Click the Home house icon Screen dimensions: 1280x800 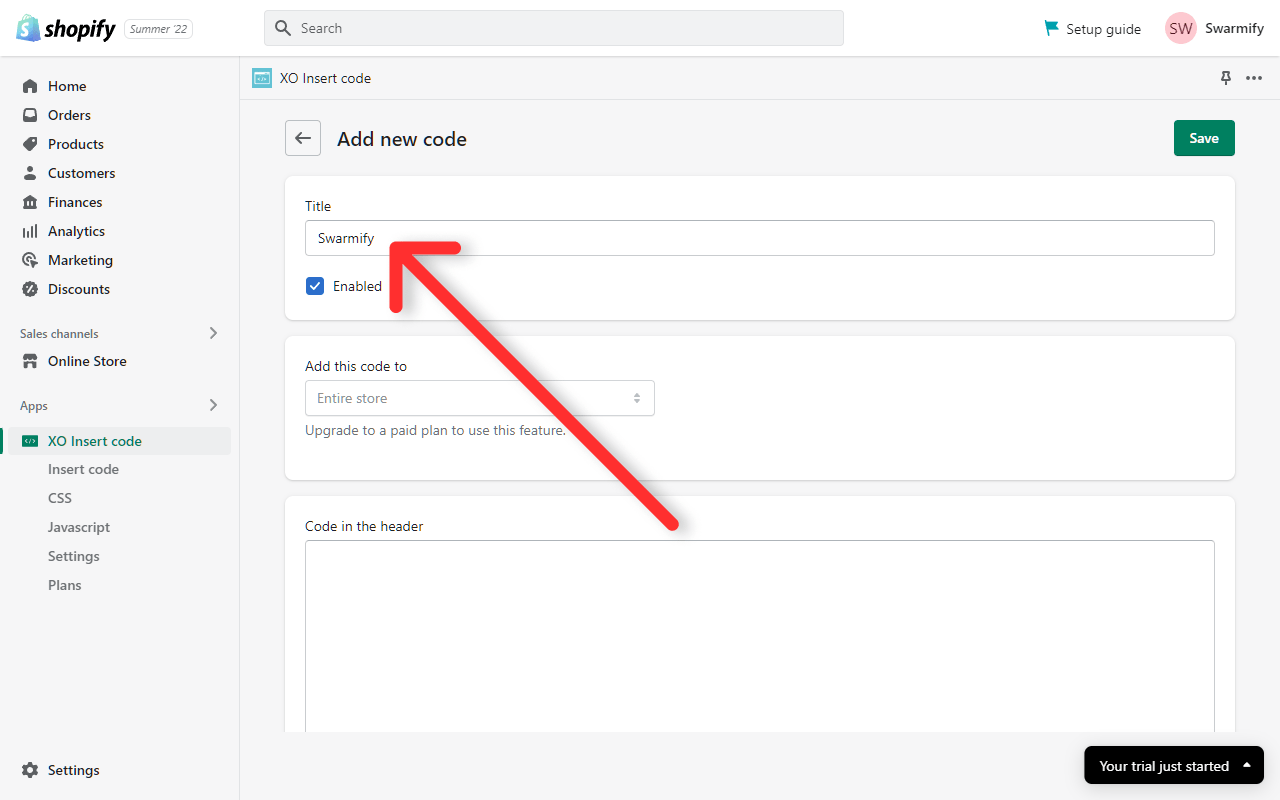(x=30, y=86)
